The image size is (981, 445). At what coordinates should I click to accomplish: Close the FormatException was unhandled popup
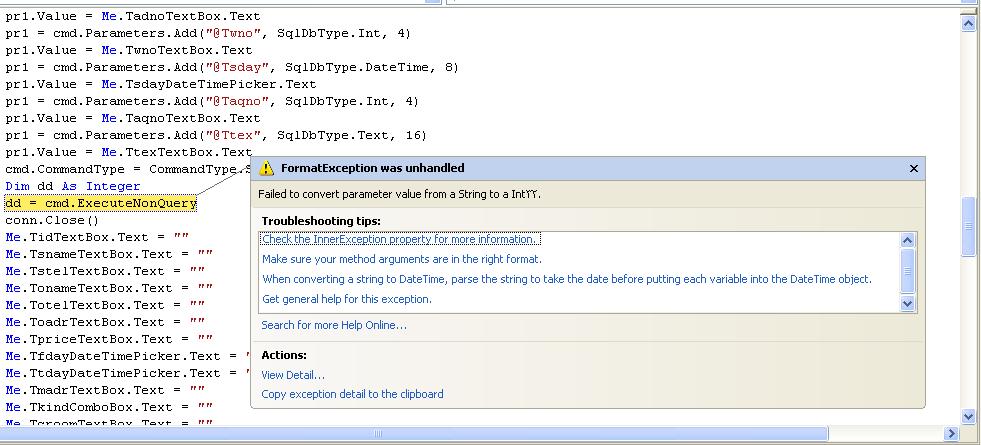pyautogui.click(x=913, y=168)
